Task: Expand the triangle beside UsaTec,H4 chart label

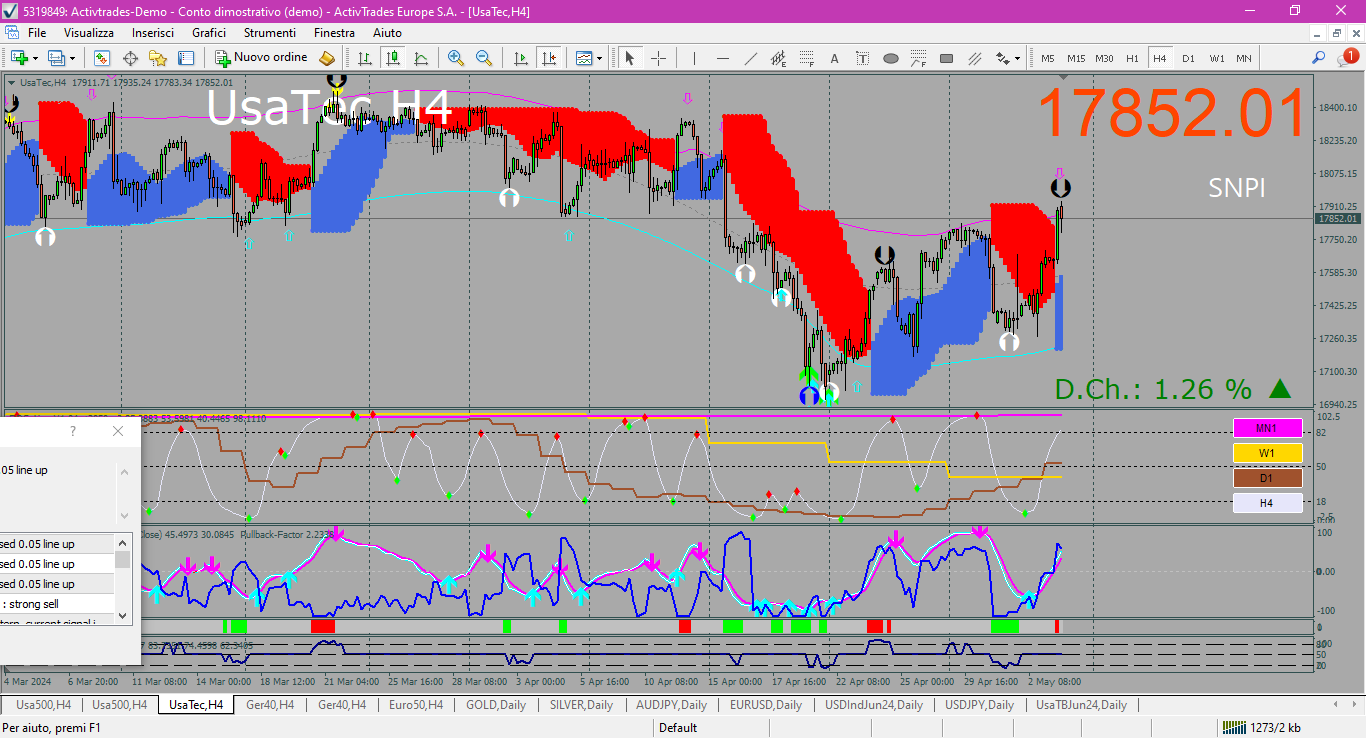Action: tap(11, 83)
